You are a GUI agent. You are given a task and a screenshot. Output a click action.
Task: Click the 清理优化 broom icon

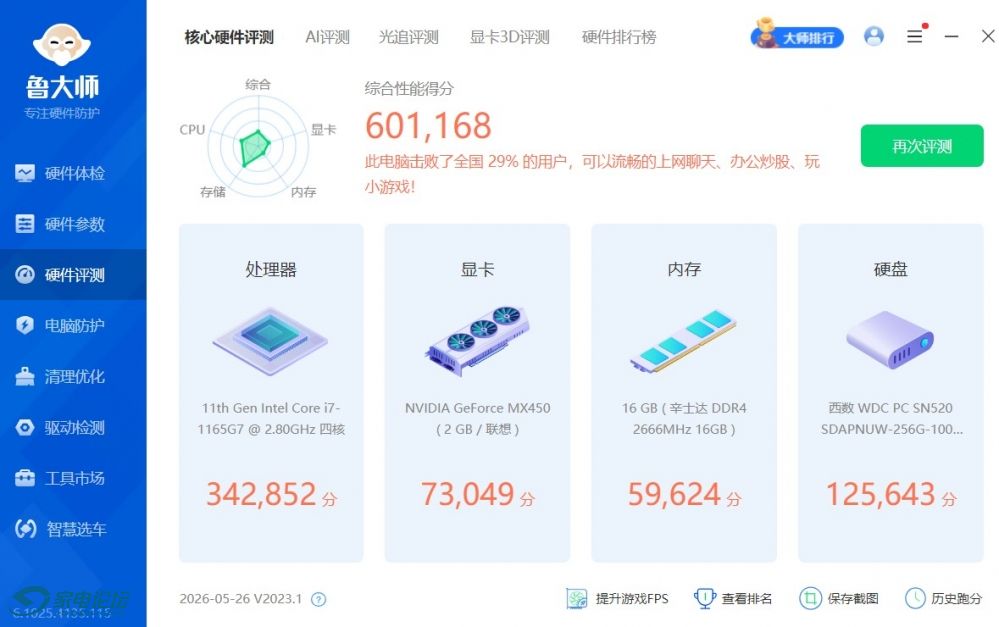25,377
